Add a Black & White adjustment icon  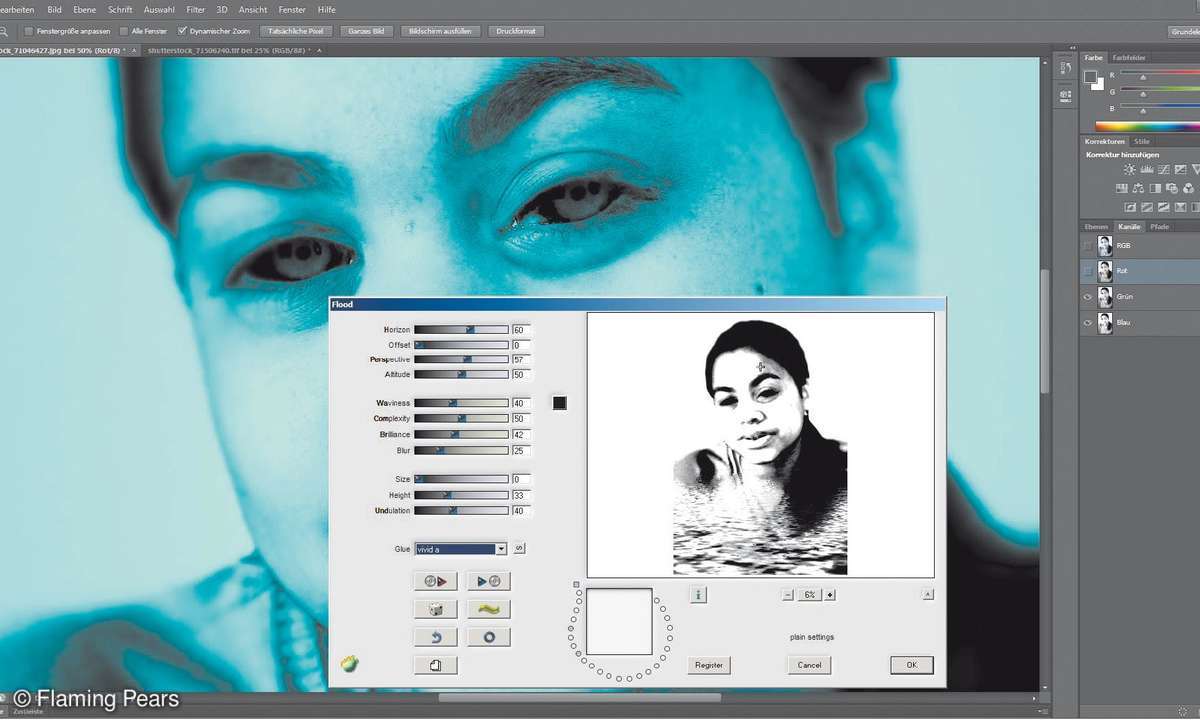(x=1154, y=188)
